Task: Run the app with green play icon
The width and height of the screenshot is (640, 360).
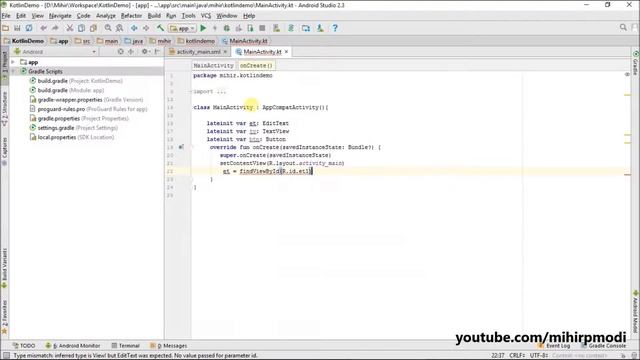Action: pos(203,28)
